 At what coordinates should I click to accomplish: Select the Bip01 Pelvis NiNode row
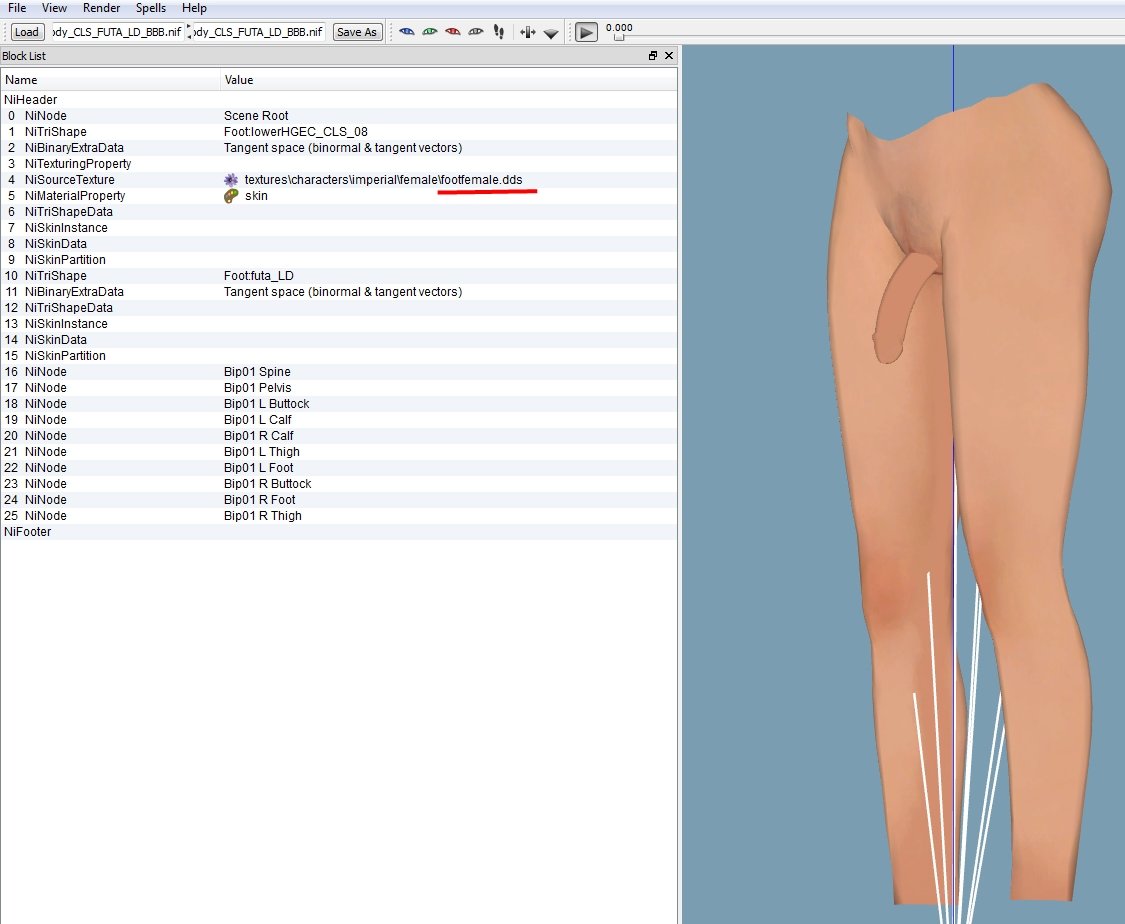point(339,388)
